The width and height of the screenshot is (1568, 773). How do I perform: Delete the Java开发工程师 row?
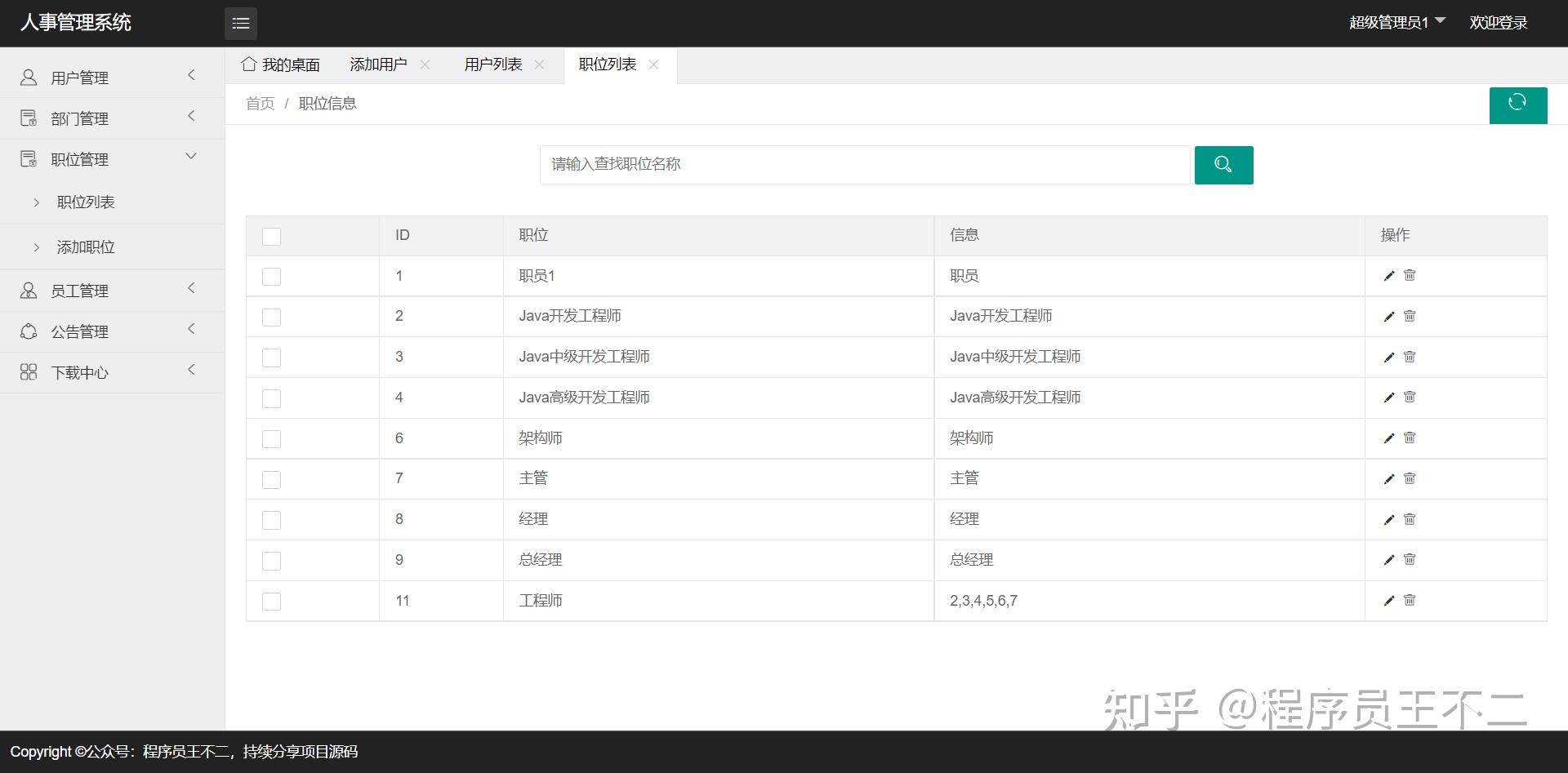pyautogui.click(x=1410, y=316)
